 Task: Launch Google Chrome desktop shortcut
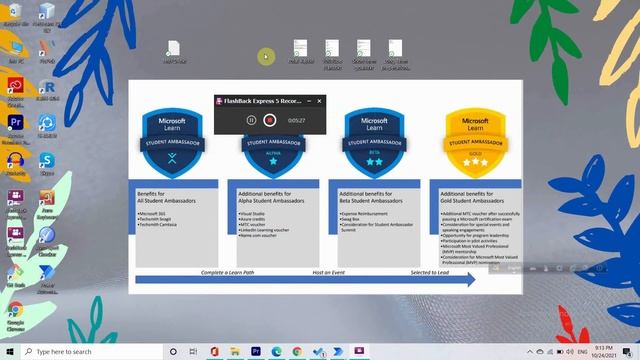click(16, 316)
